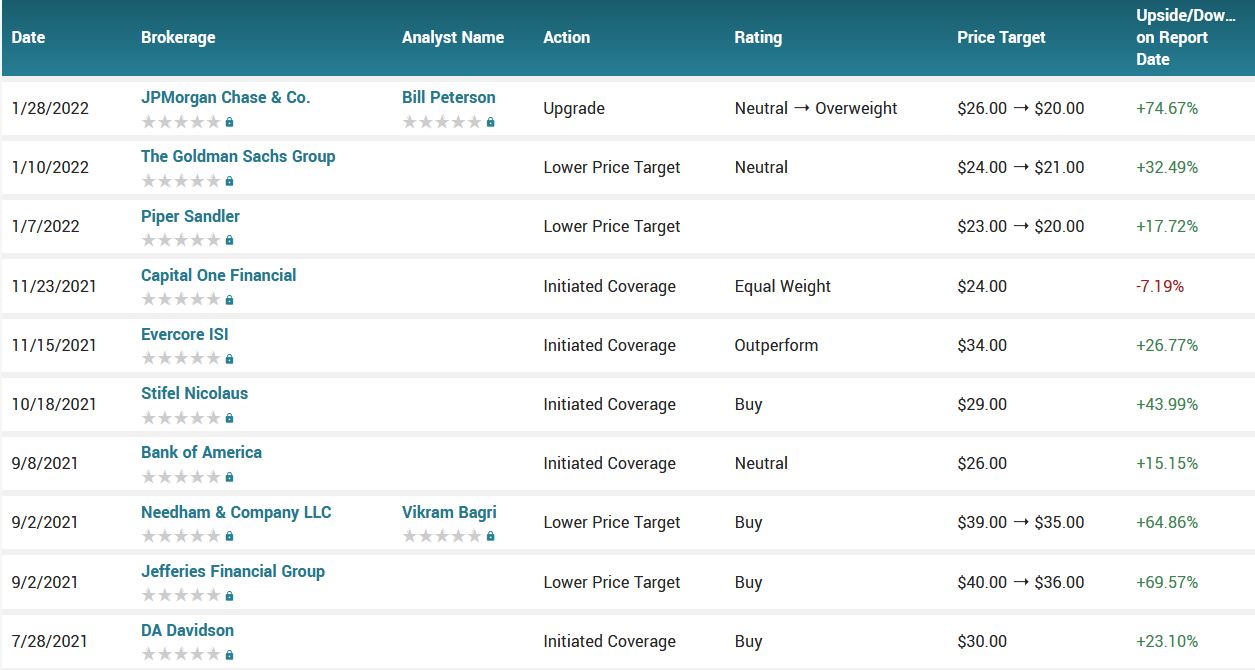Sort by Action column header

(566, 37)
